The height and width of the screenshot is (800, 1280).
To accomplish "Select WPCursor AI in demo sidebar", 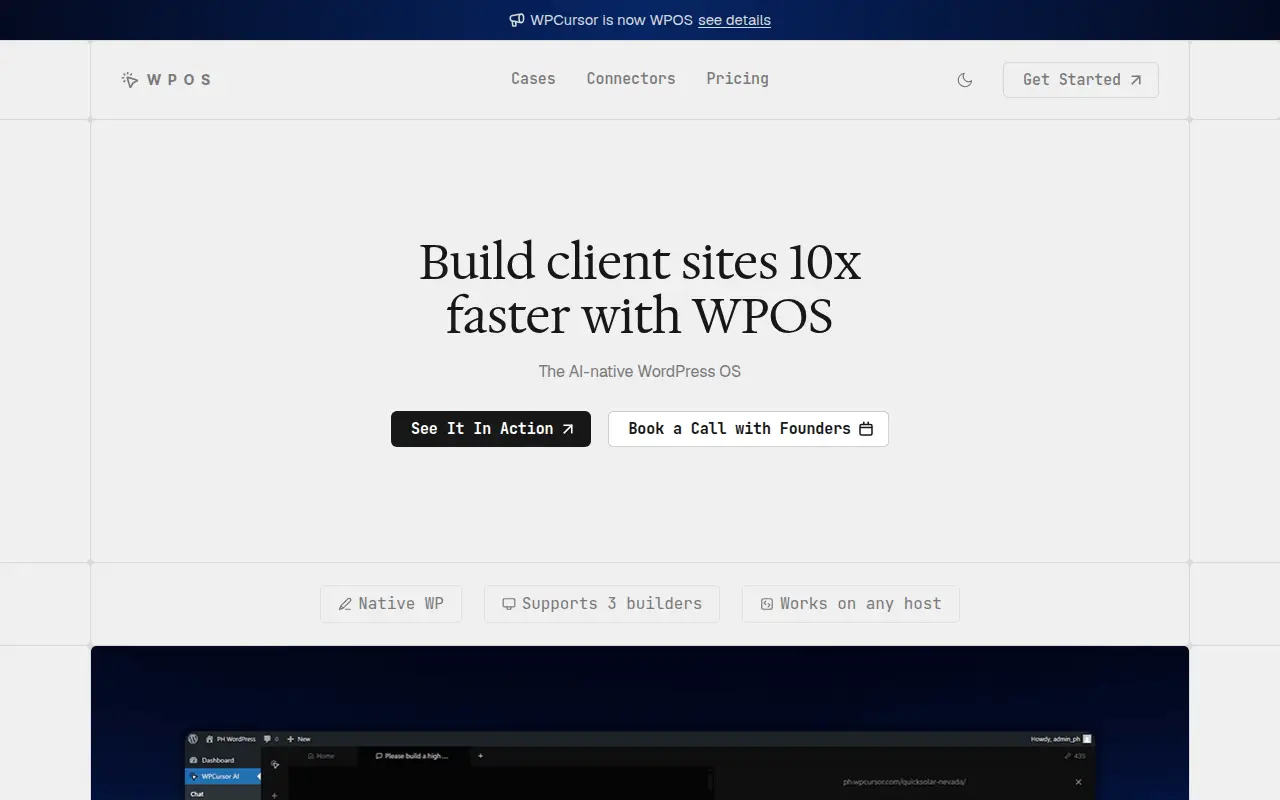I will pos(223,776).
